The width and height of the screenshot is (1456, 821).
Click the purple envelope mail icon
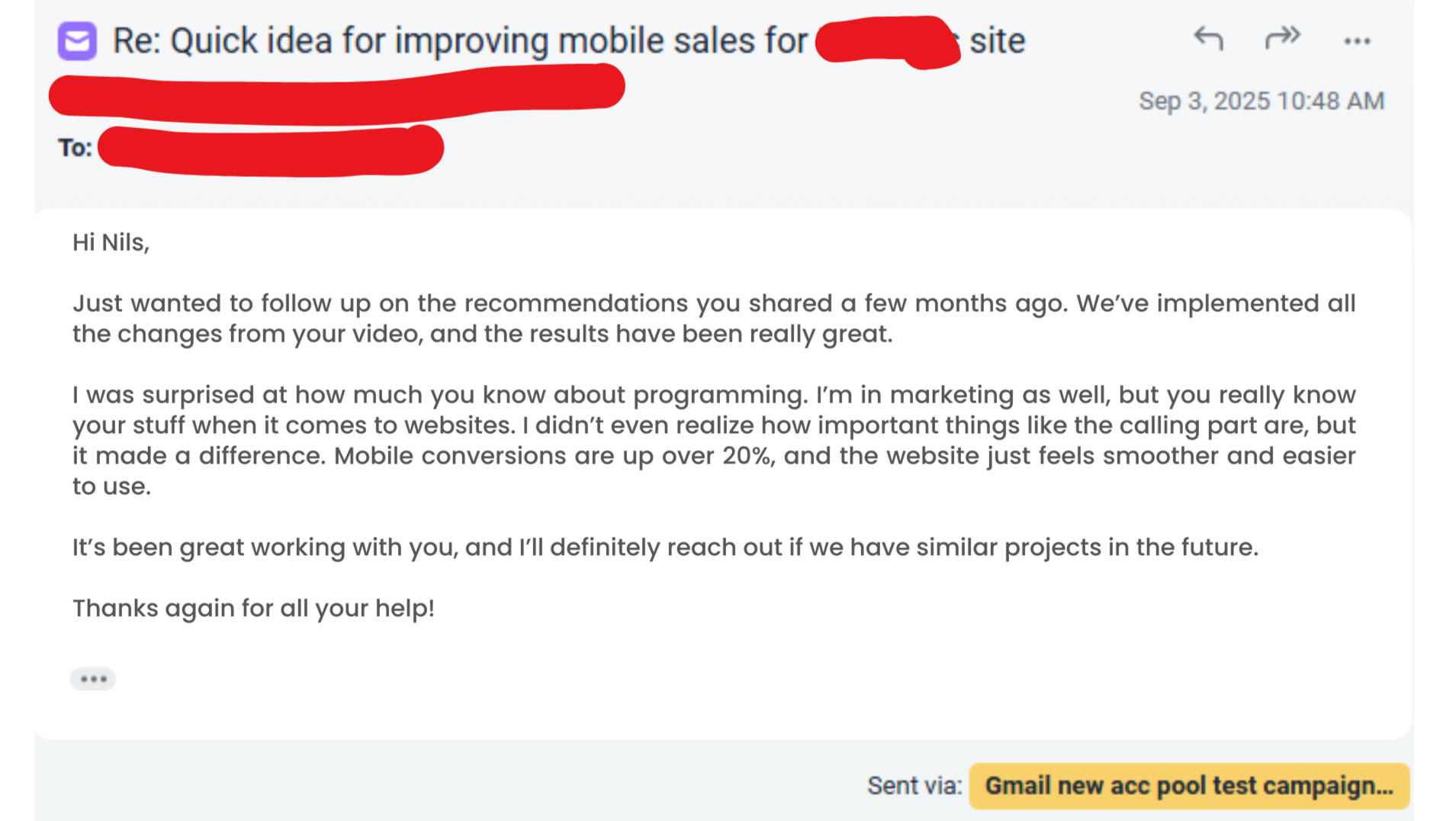(77, 41)
